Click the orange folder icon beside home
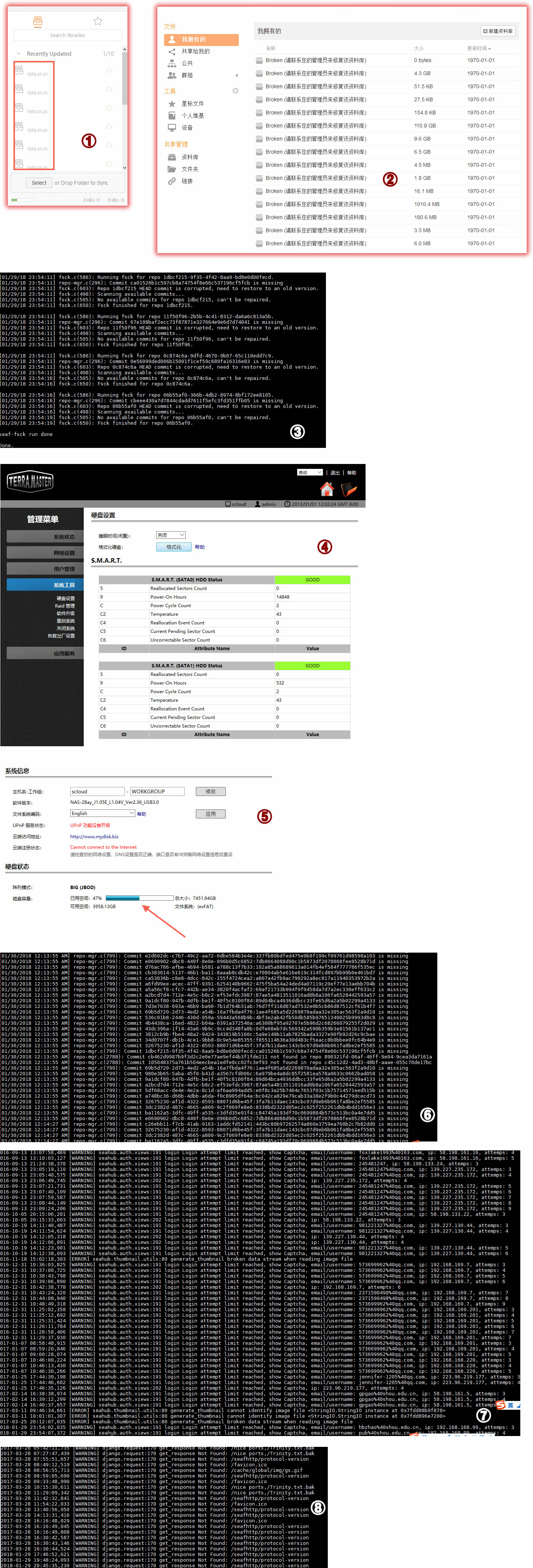This screenshot has width=533, height=1568. [349, 489]
